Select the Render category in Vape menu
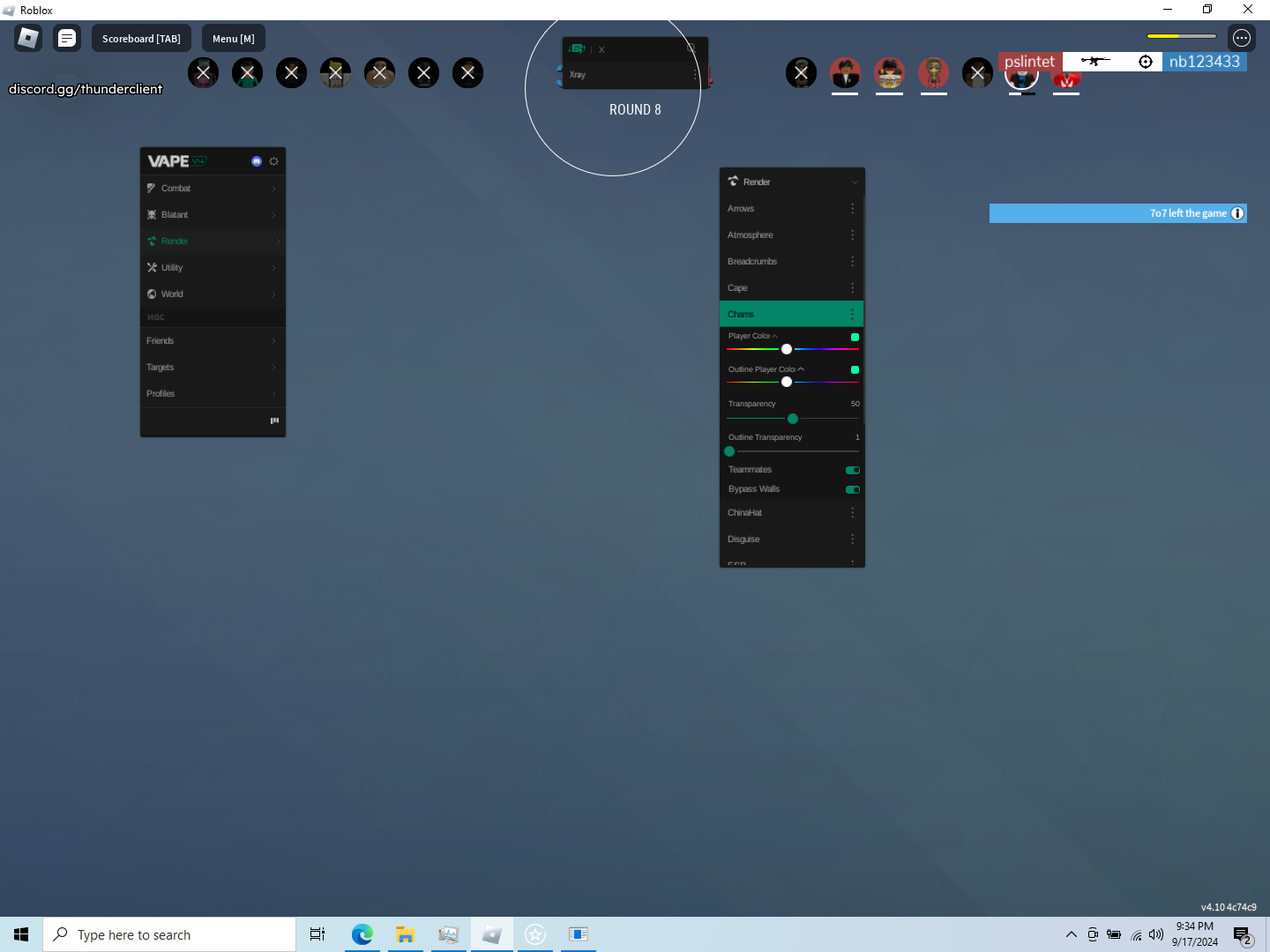 tap(213, 241)
